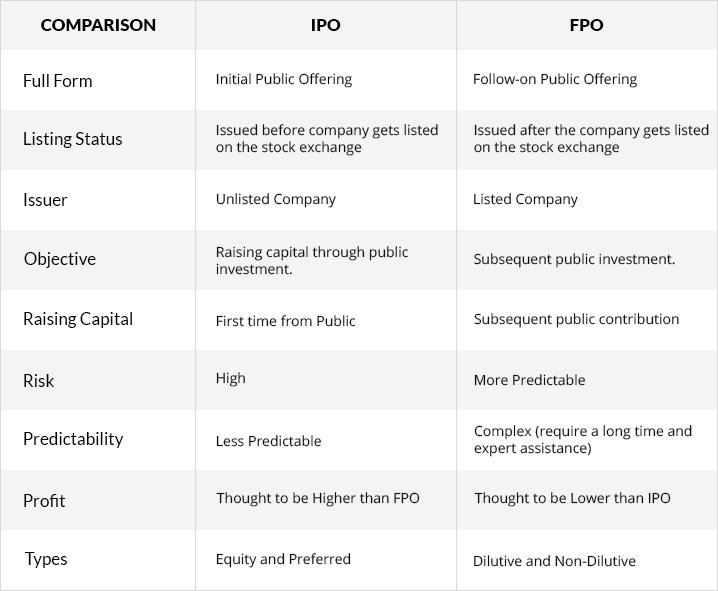Click the Objective row label
Viewport: 718px width, 591px height.
click(60, 259)
